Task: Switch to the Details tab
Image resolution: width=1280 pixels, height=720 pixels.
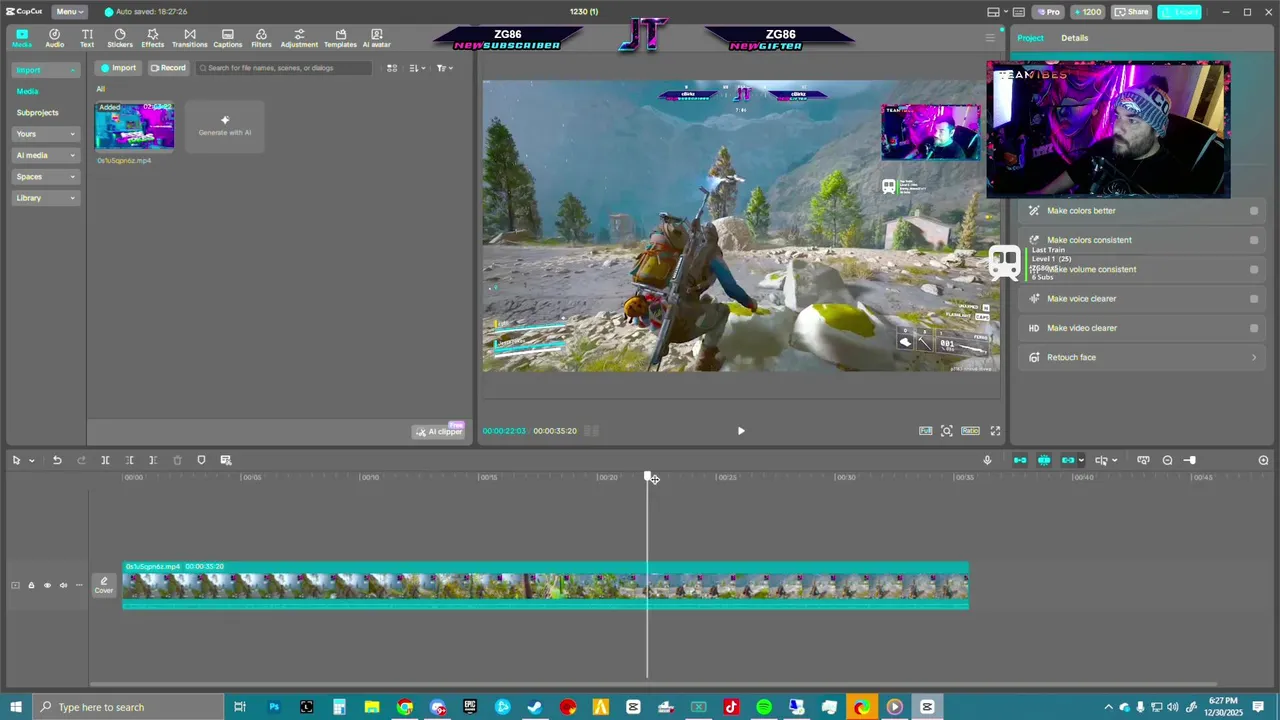Action: click(x=1075, y=38)
